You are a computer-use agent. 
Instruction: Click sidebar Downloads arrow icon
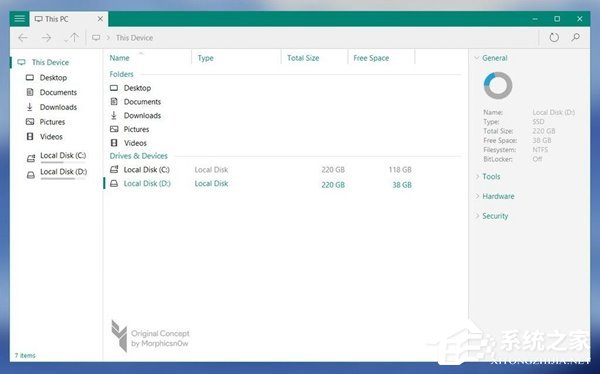pos(30,107)
